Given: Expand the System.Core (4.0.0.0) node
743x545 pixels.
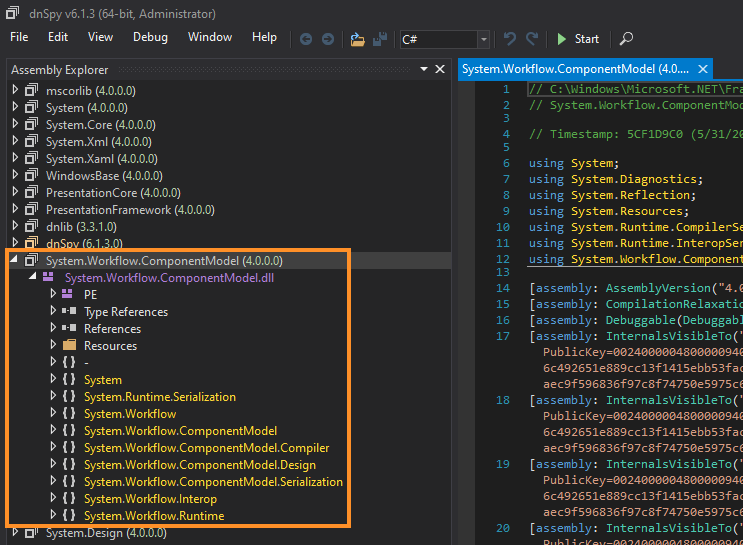Looking at the screenshot, I should pos(15,124).
